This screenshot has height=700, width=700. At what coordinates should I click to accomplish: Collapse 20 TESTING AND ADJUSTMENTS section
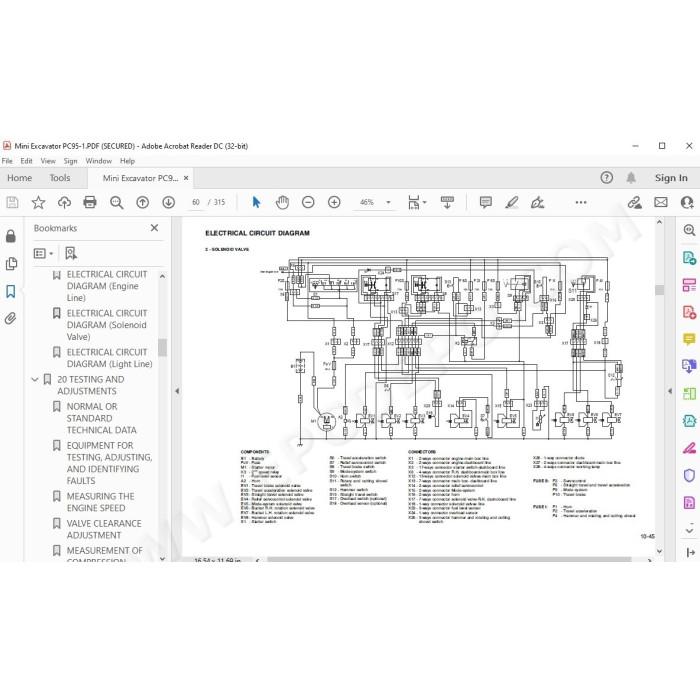(35, 379)
